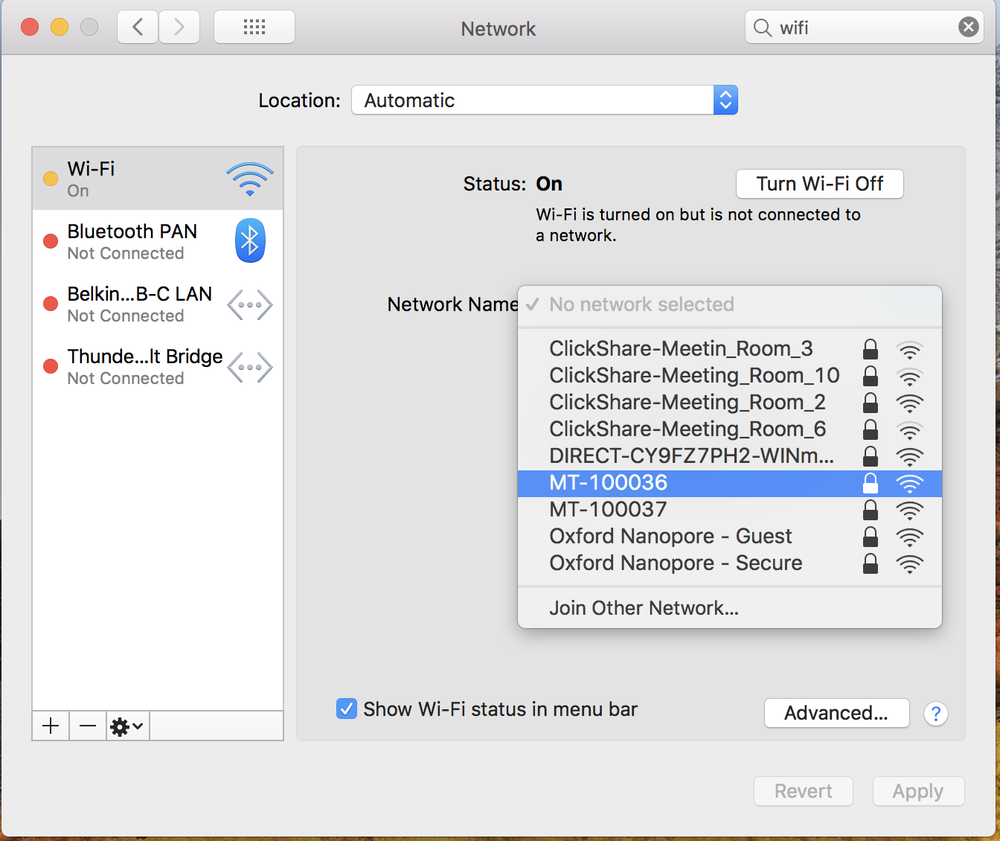
Task: Click lock icon for ClickShare-Meetin_Room_3
Action: 870,349
